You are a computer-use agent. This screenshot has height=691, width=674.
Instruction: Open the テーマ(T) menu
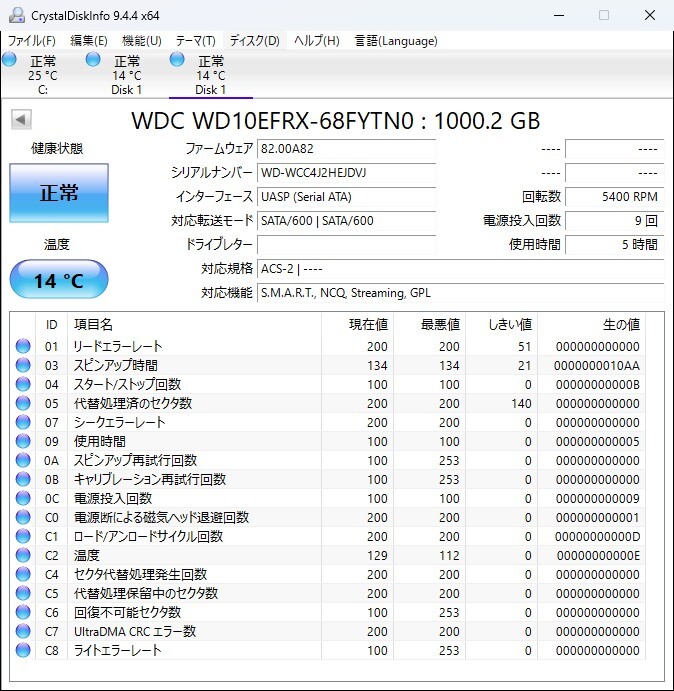tap(195, 41)
